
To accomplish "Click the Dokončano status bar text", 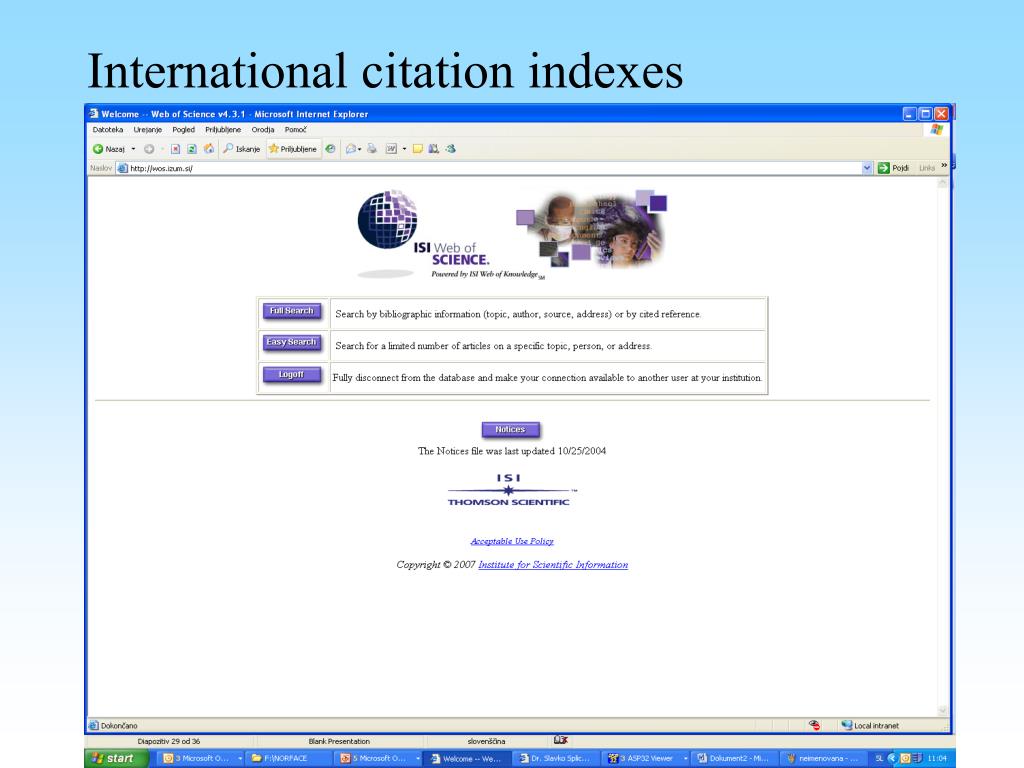I will pos(119,726).
